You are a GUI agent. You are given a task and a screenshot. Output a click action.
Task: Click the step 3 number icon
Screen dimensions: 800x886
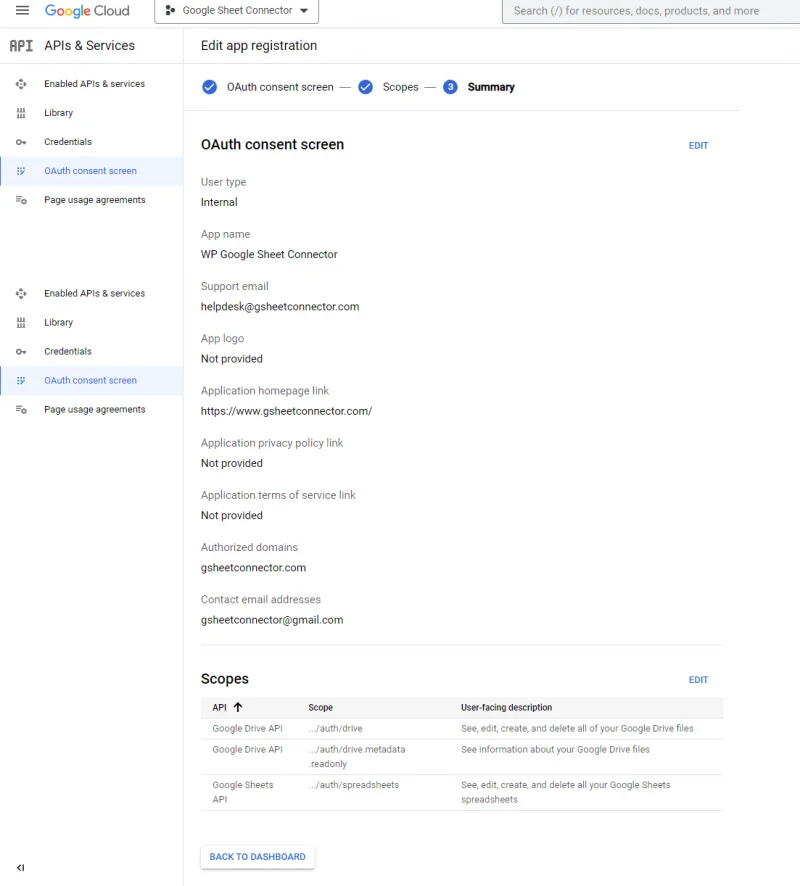click(x=450, y=87)
